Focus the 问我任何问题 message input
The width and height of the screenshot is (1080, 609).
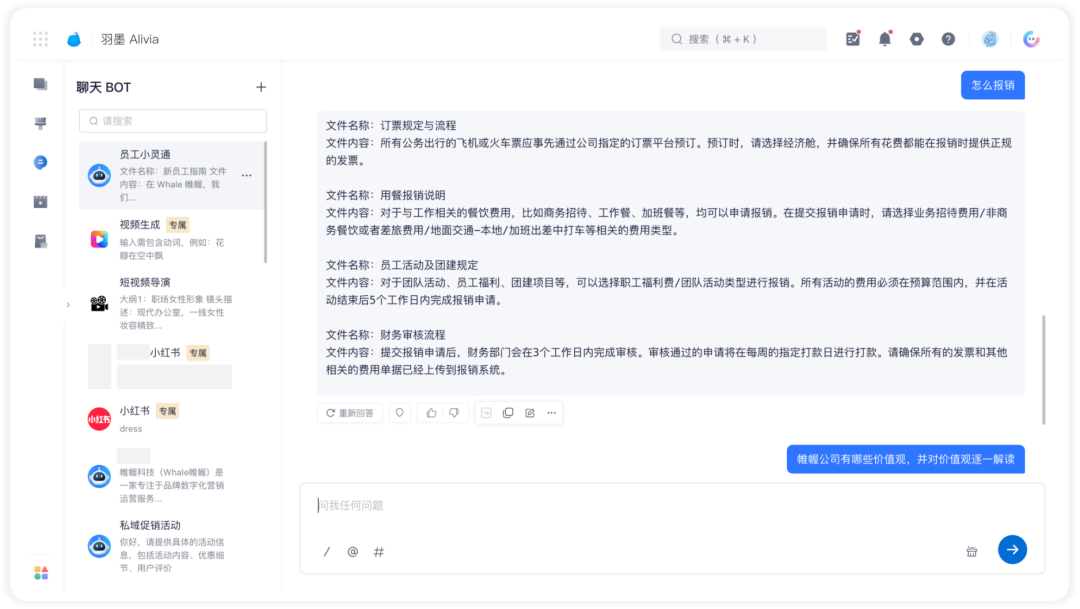pyautogui.click(x=672, y=506)
